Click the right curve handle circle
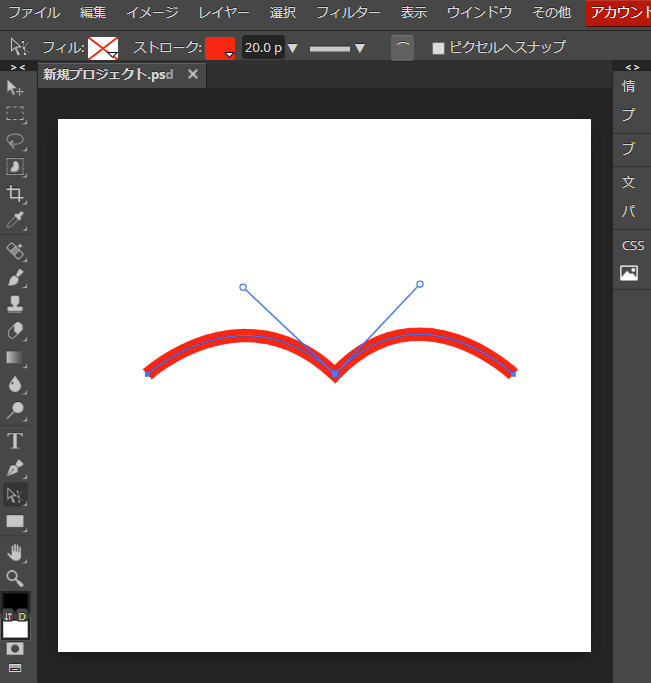This screenshot has width=651, height=683. click(420, 284)
